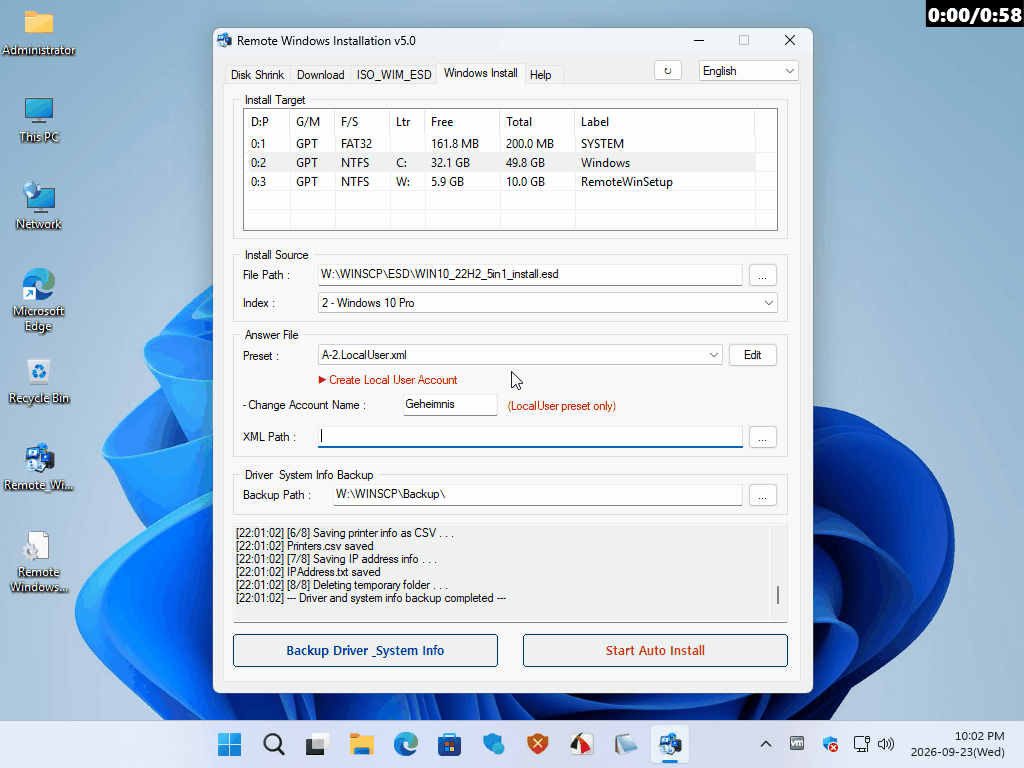Browse for the install source file path
Viewport: 1024px width, 768px height.
pyautogui.click(x=762, y=275)
